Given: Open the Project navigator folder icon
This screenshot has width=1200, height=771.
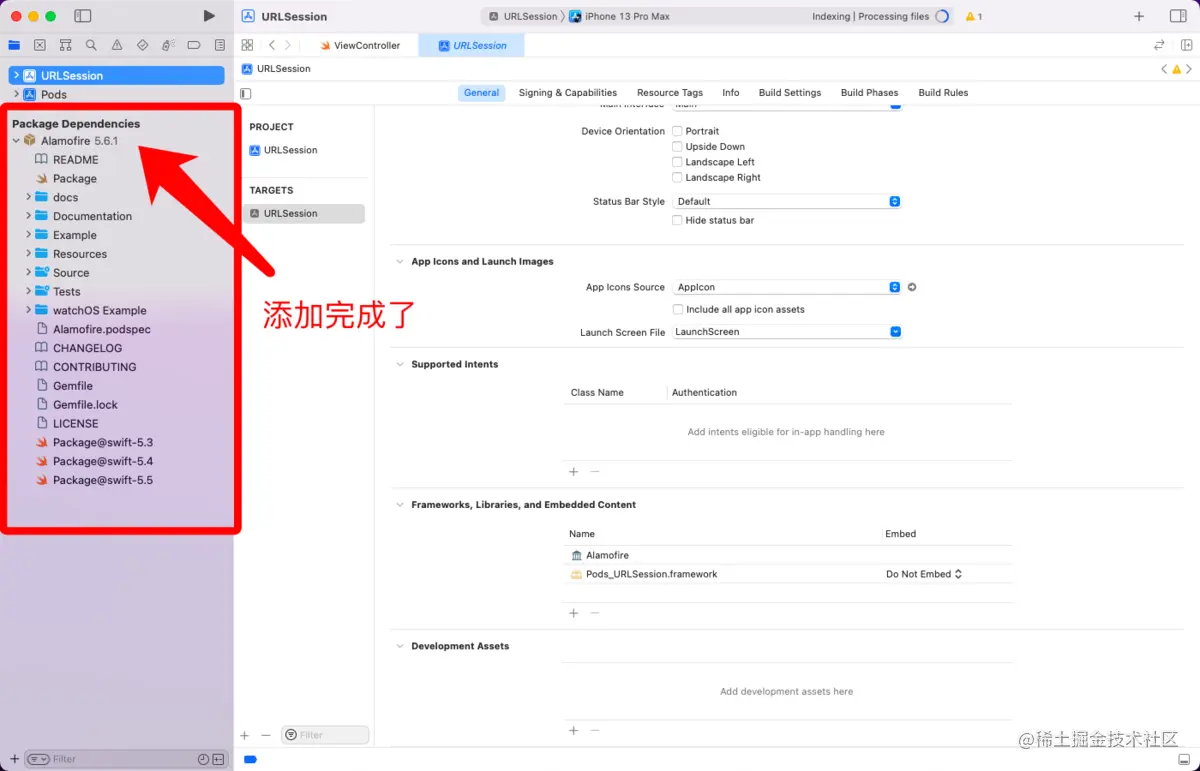Looking at the screenshot, I should click(14, 45).
